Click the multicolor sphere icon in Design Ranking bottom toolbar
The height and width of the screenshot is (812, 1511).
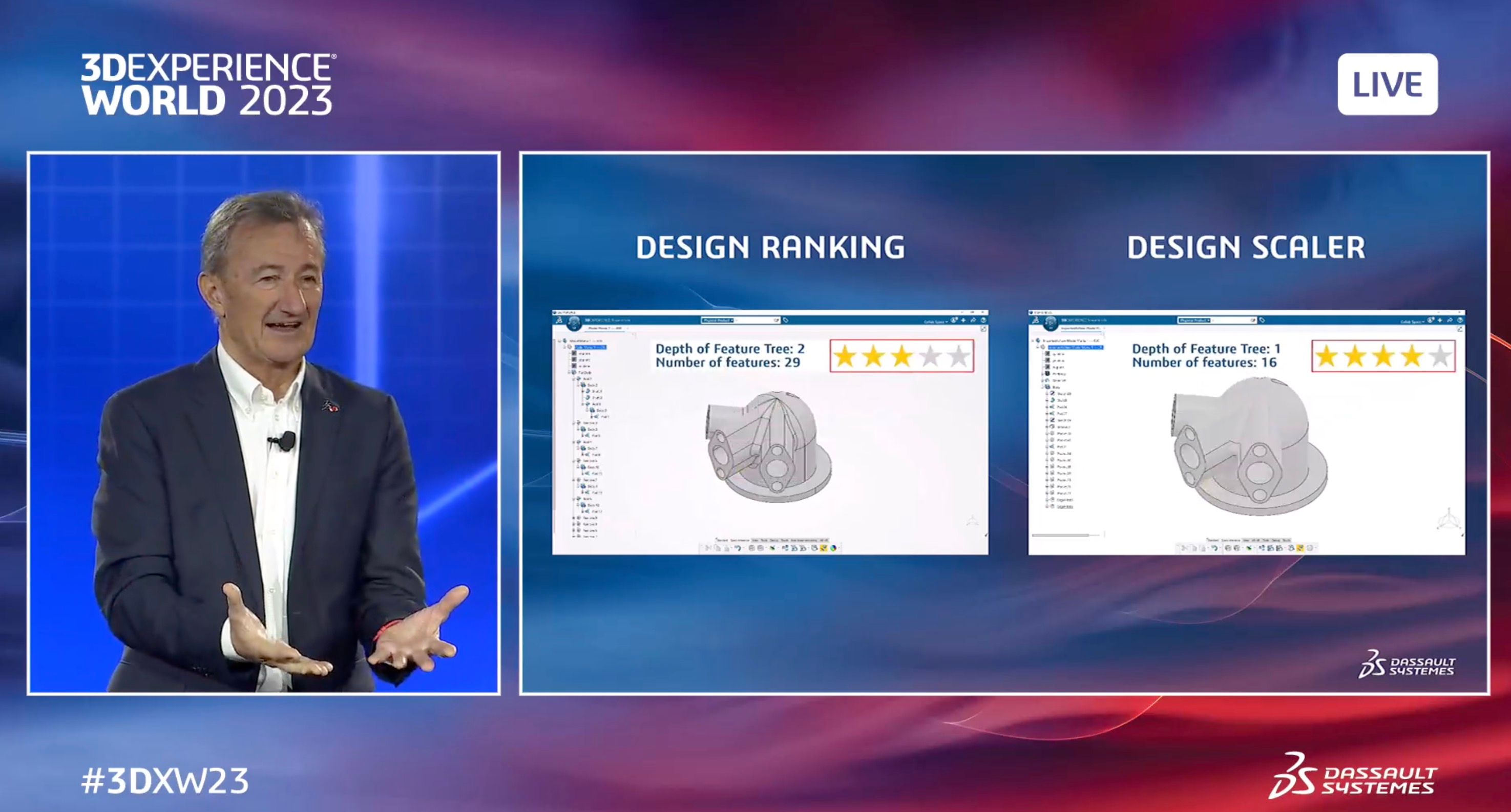(833, 548)
